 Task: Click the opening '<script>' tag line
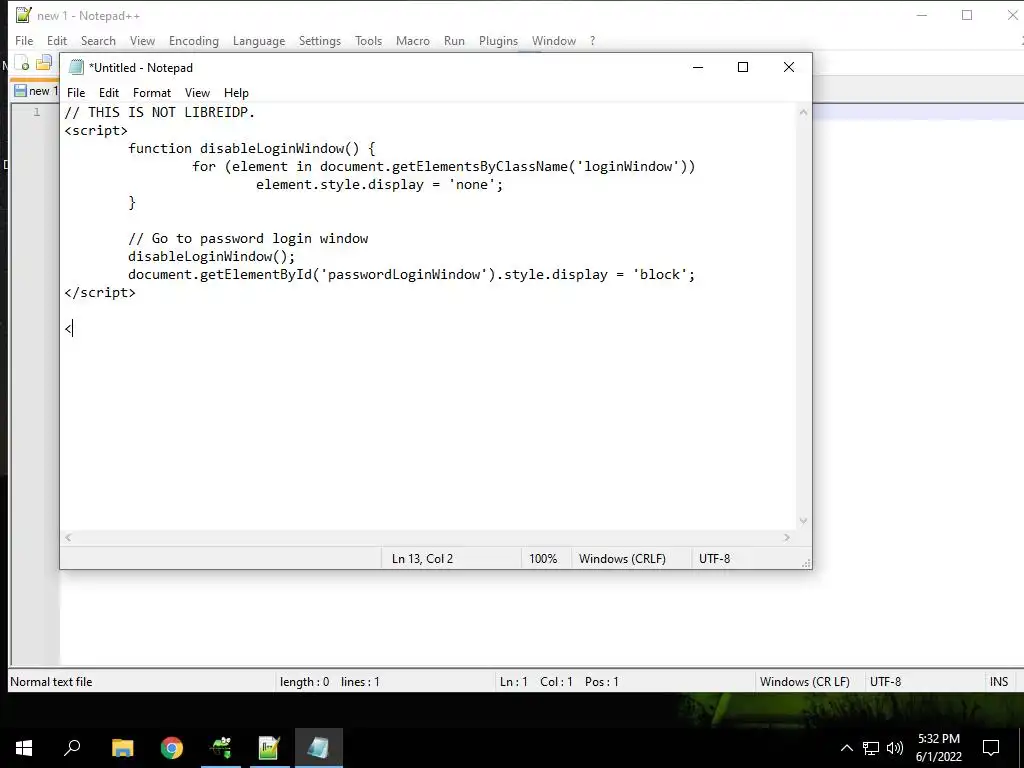(96, 131)
